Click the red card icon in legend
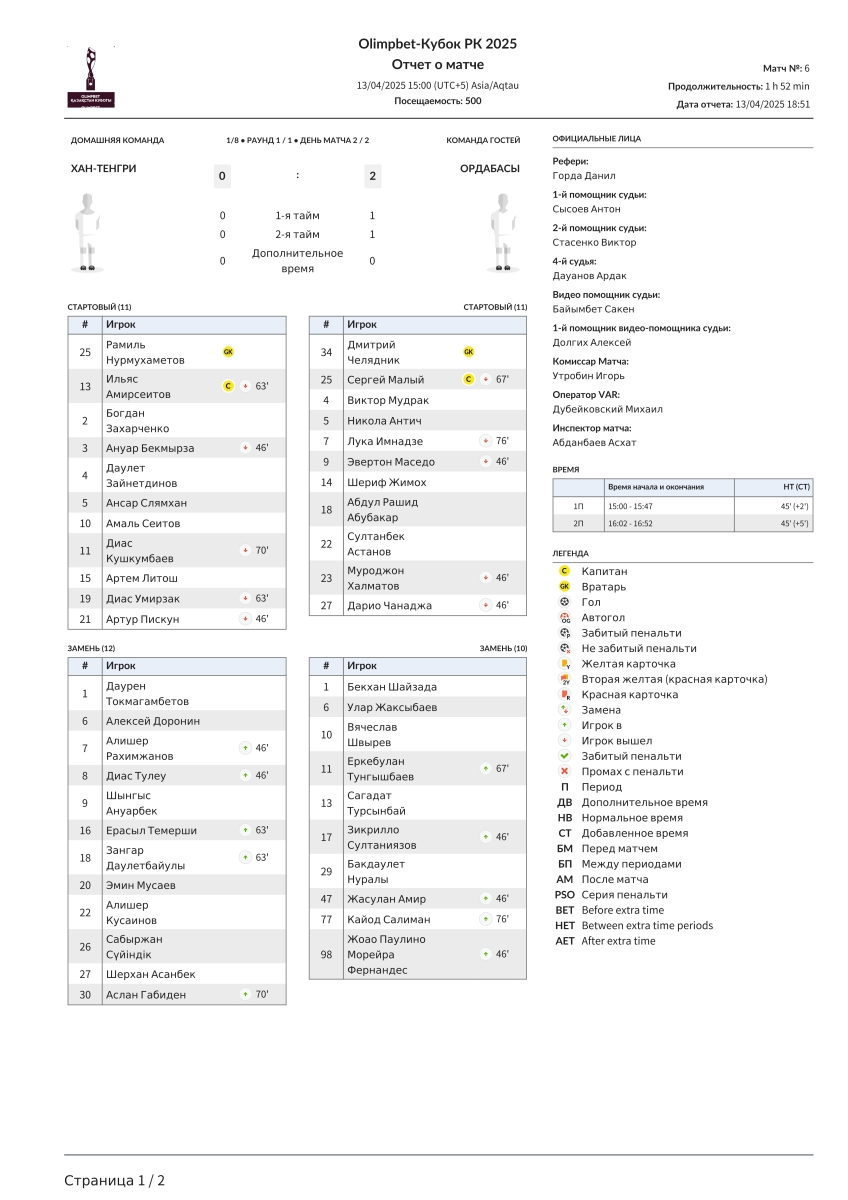Viewport: 848px width, 1200px height. point(564,695)
